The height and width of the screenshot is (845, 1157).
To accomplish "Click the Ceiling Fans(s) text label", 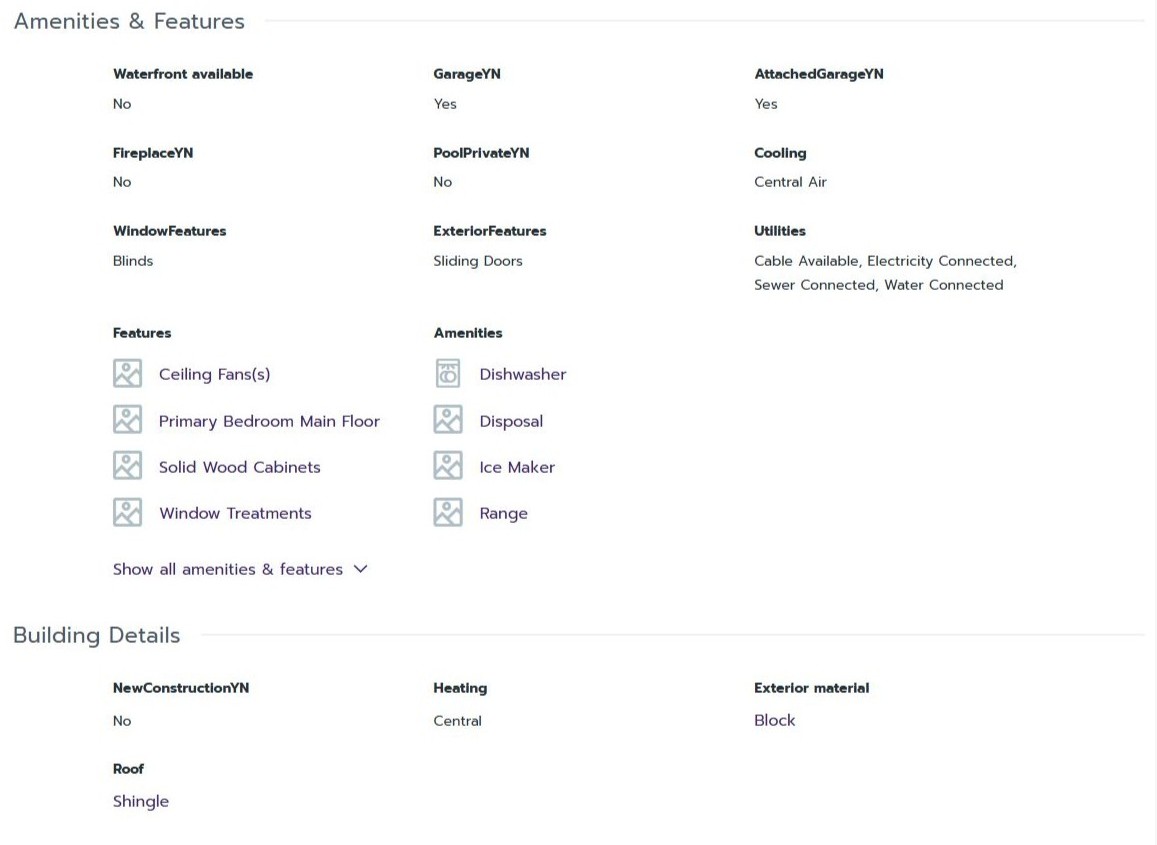I will [x=214, y=374].
